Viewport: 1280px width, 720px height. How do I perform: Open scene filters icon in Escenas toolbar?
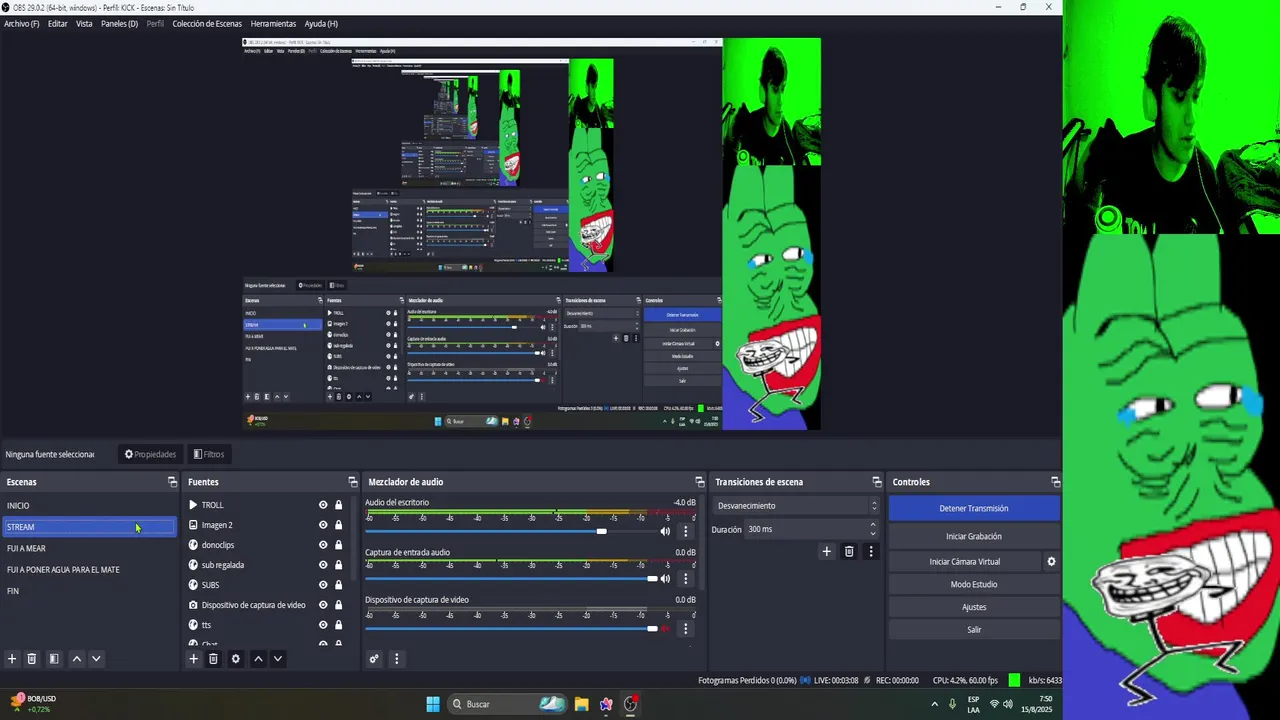tap(54, 659)
